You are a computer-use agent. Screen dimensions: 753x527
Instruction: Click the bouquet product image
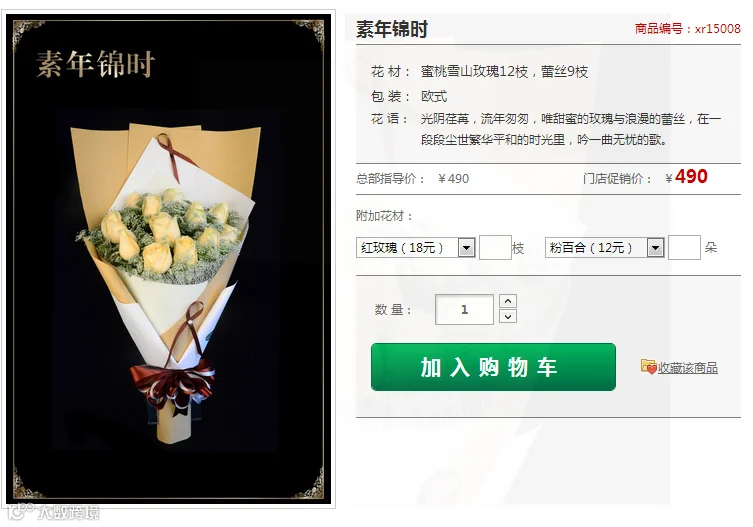click(x=169, y=259)
